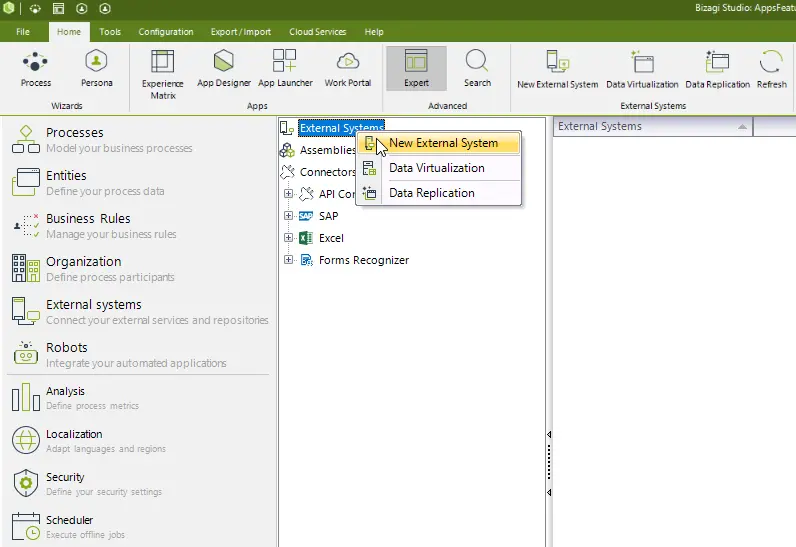Click second quick-access icon in title bar

click(35, 9)
